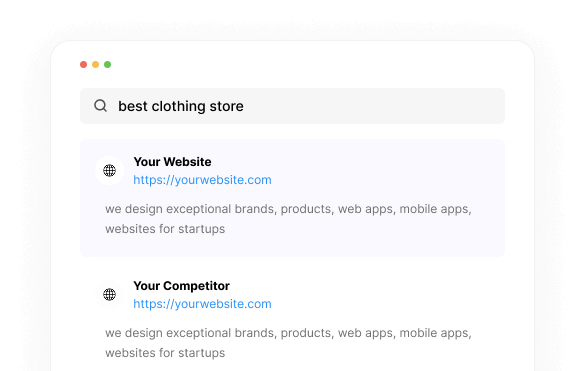Click the yellow window dot
585x371 pixels.
coord(96,65)
